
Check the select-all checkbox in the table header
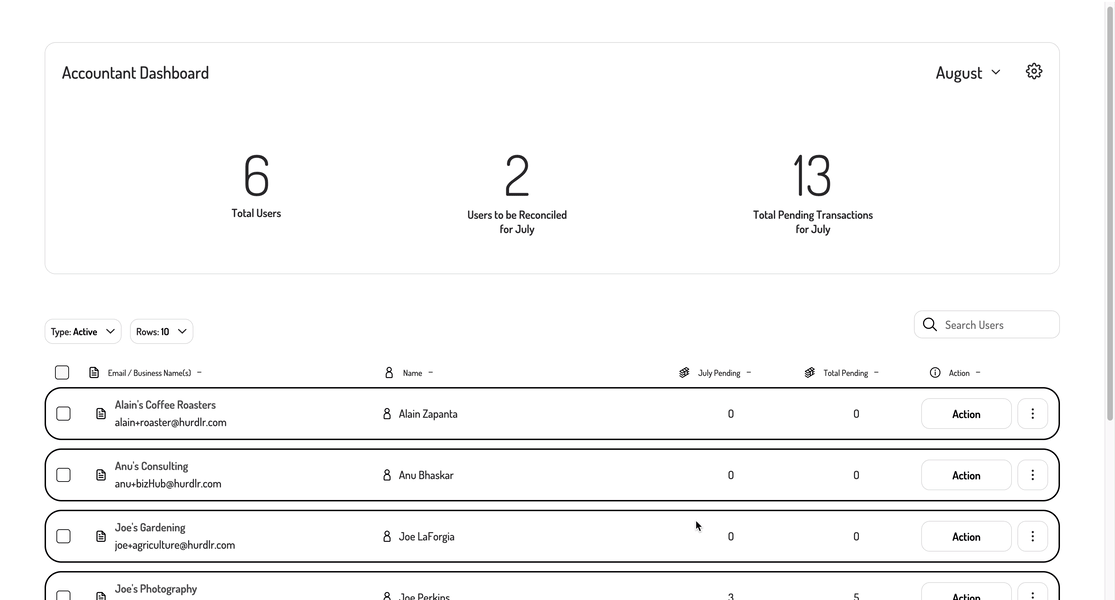(x=62, y=371)
